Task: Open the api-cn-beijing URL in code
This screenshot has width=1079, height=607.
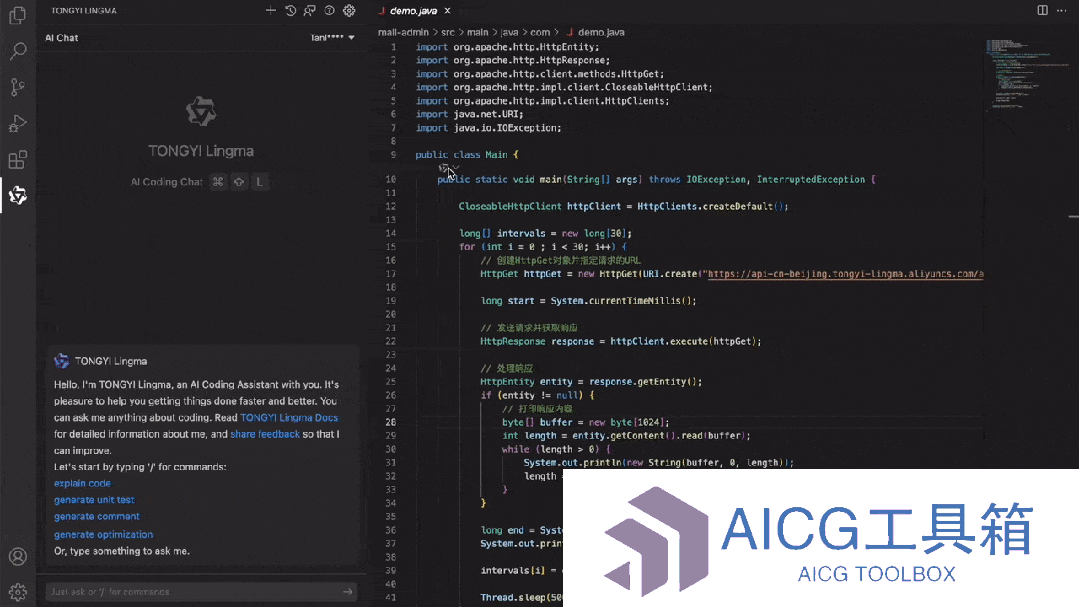Action: pos(846,274)
